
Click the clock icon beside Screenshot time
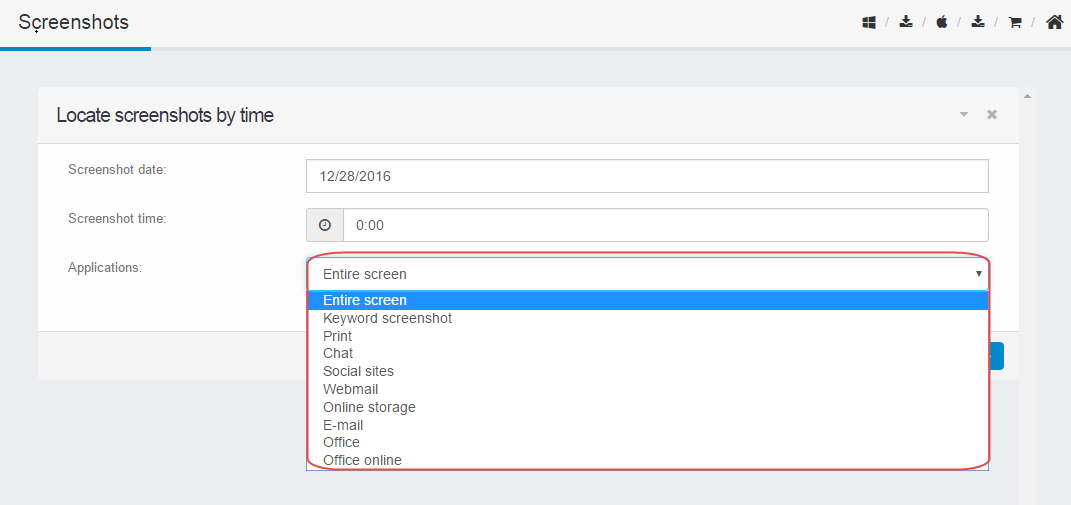pyautogui.click(x=325, y=225)
